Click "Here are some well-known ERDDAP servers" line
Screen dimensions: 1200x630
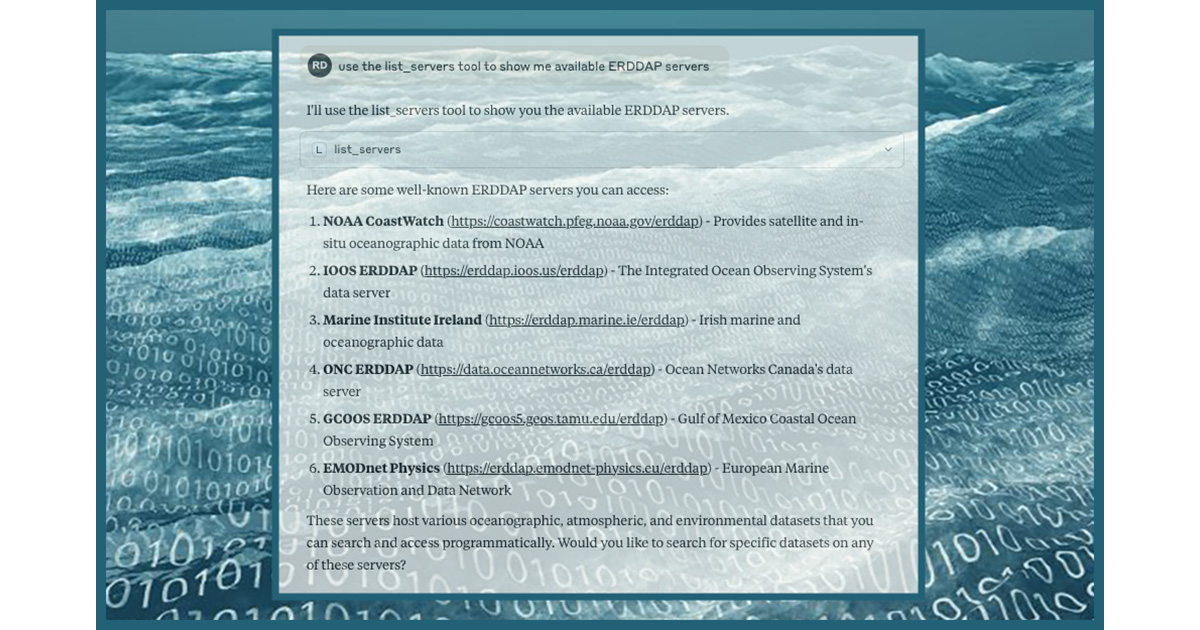click(487, 190)
